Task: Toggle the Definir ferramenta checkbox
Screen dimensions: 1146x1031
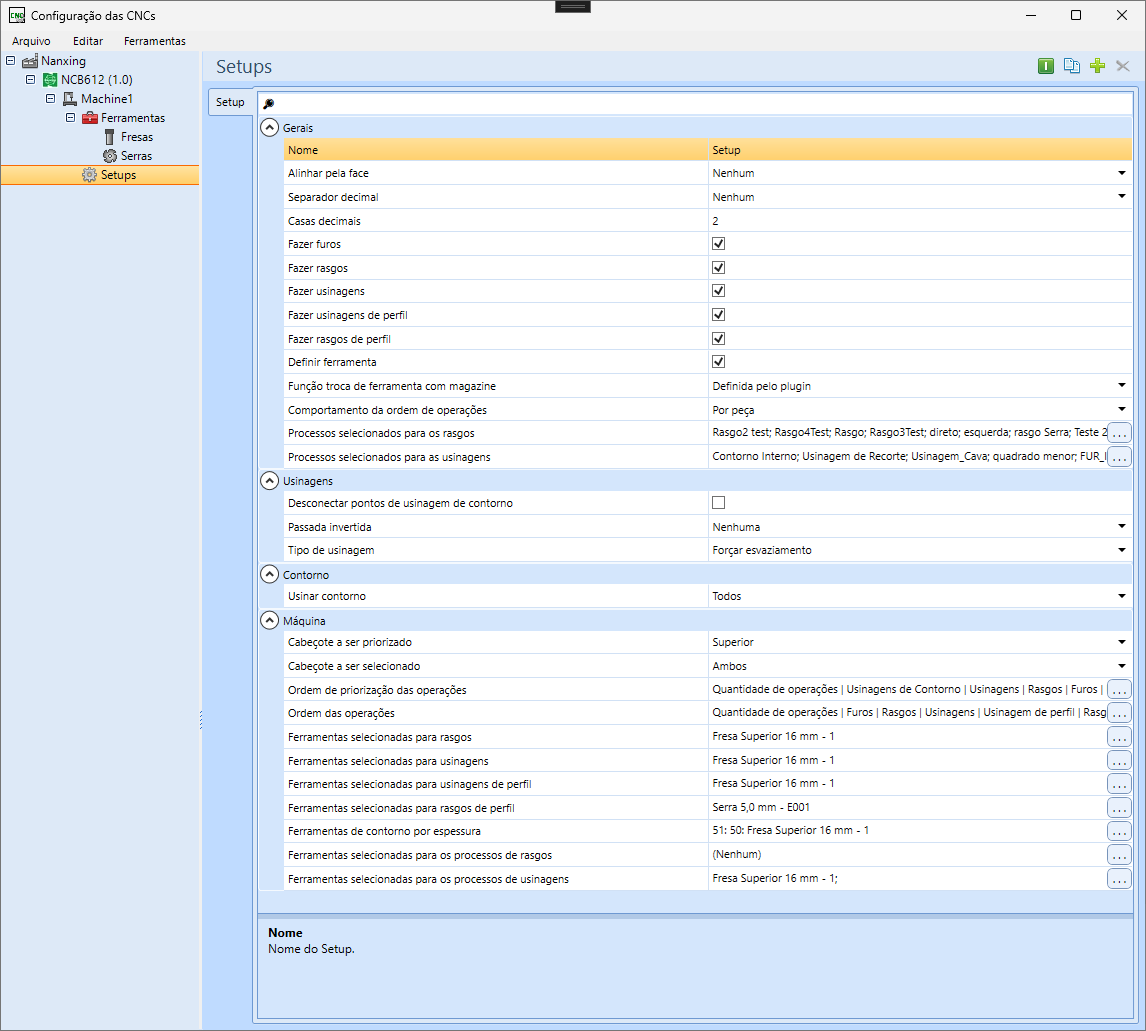Action: point(718,362)
